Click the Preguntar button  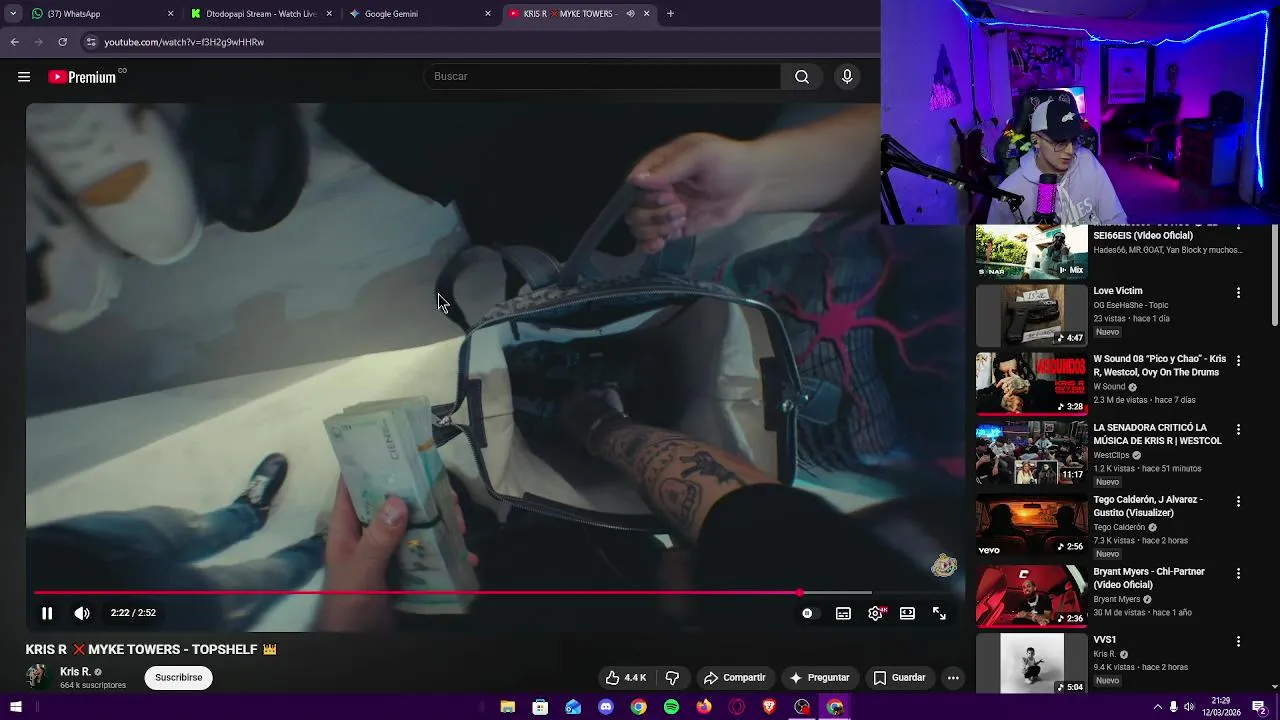pyautogui.click(x=819, y=677)
